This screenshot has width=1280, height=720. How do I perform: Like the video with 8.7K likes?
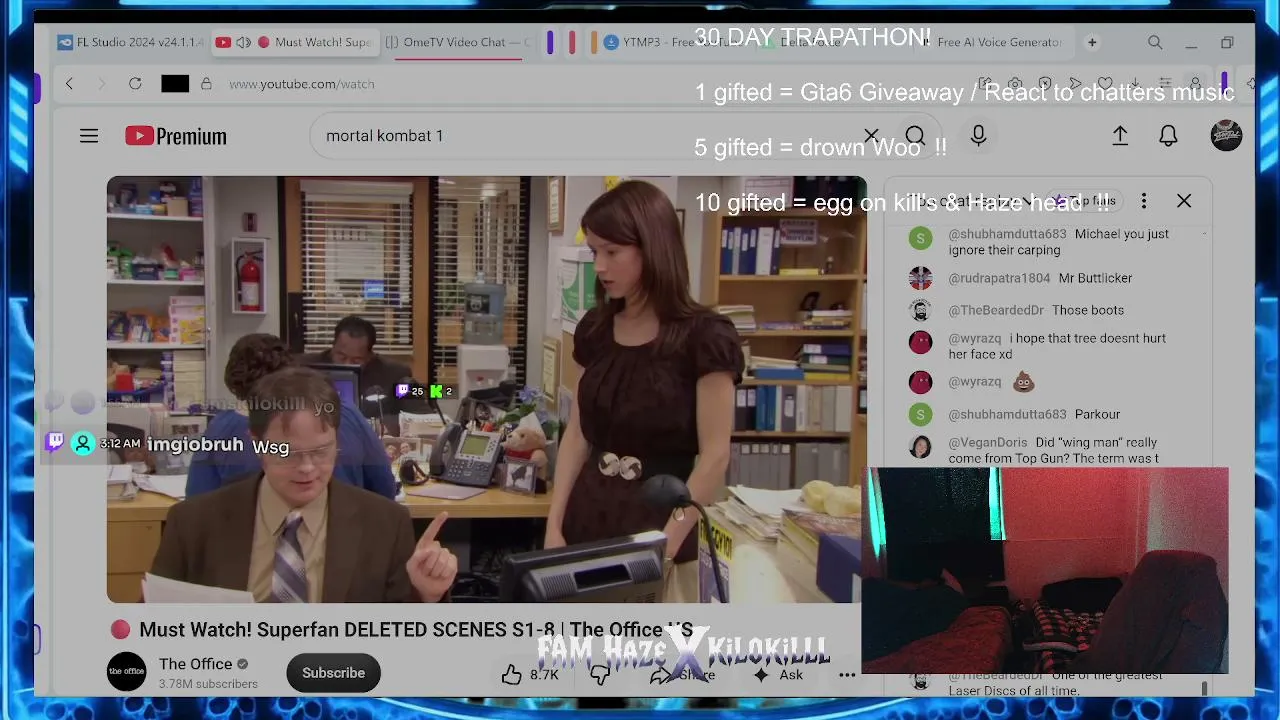530,674
